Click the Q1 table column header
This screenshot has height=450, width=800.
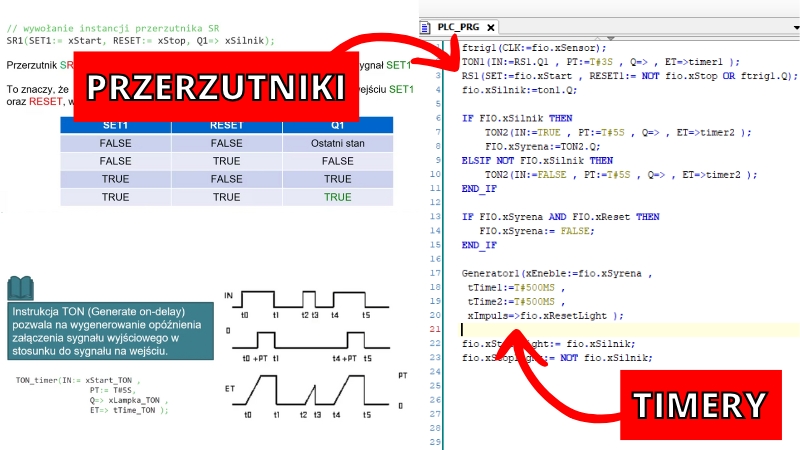[x=338, y=126]
